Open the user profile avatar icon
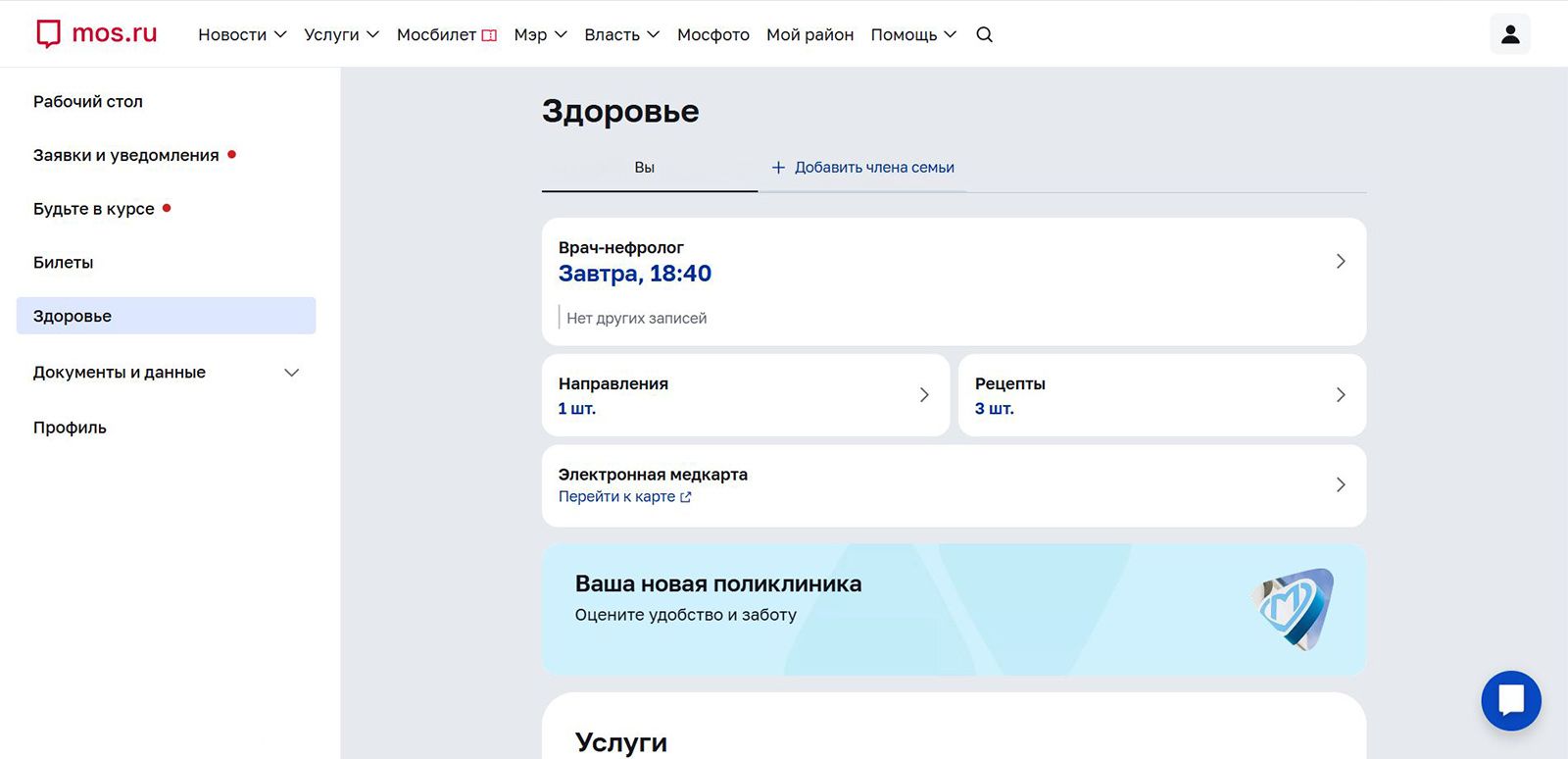The width and height of the screenshot is (1568, 759). point(1510,34)
